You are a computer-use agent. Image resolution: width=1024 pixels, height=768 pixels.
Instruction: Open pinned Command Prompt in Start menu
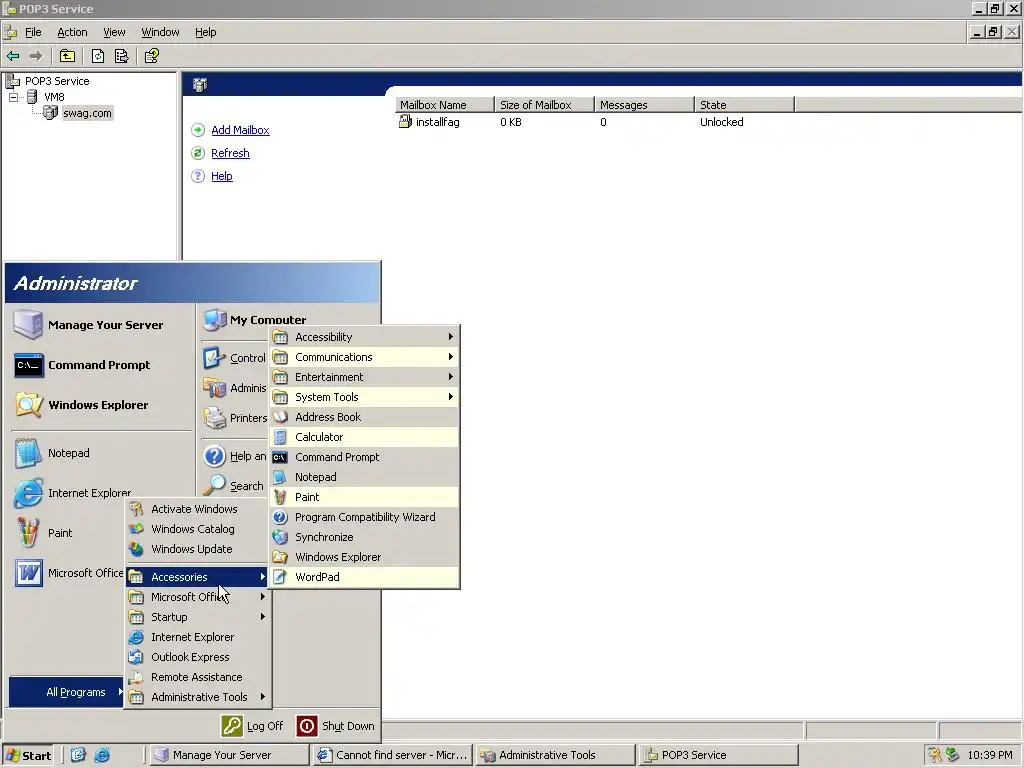click(x=101, y=365)
